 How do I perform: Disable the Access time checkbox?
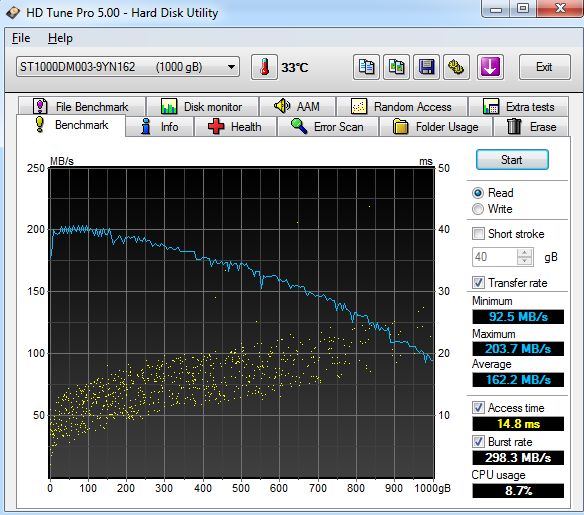click(x=478, y=407)
